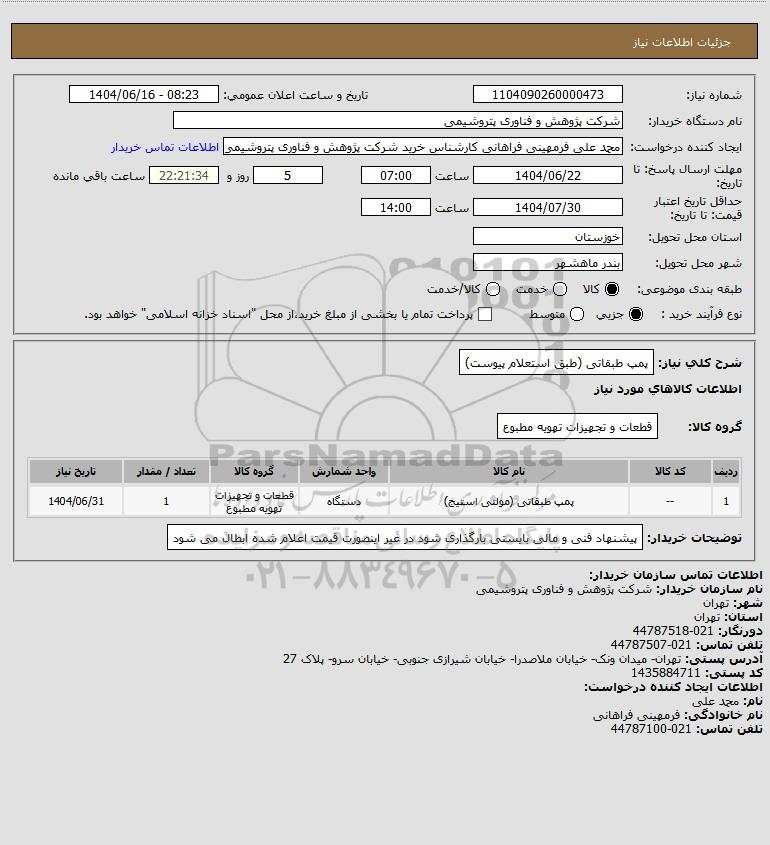The width and height of the screenshot is (770, 845).
Task: Click the need date cell 1404/06/31
Action: tap(76, 501)
